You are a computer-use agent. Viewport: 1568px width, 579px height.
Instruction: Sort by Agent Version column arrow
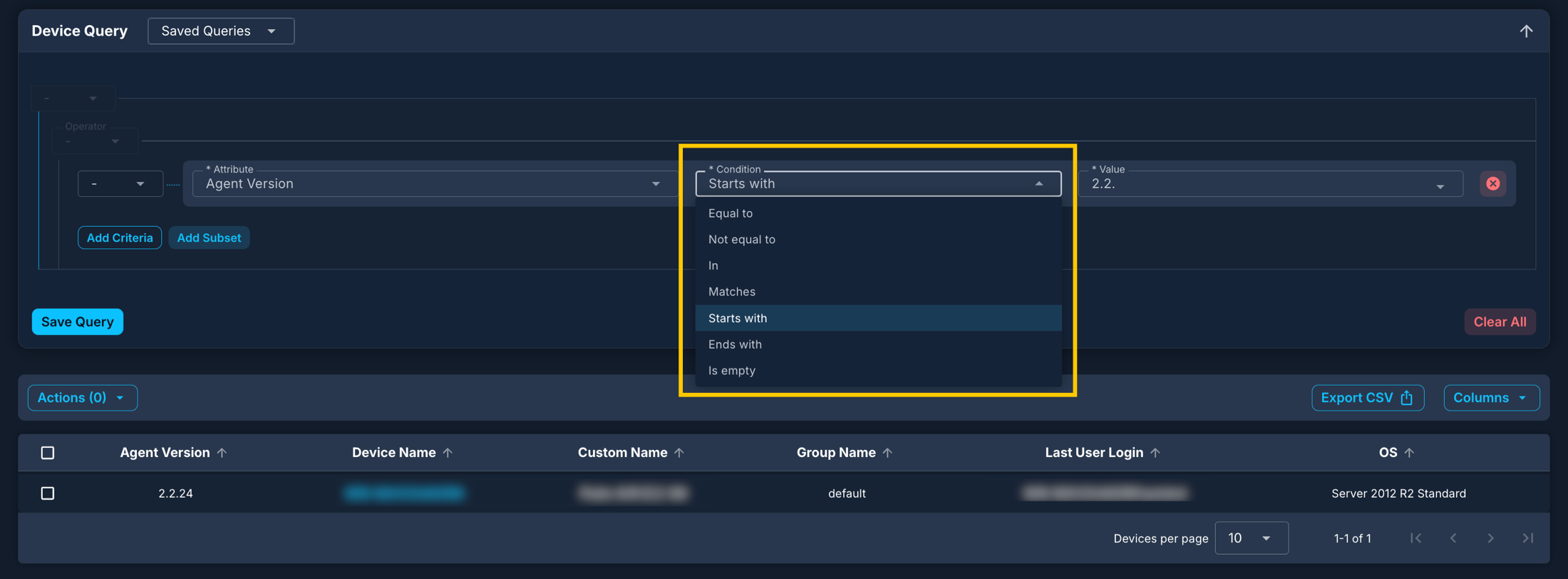point(222,453)
